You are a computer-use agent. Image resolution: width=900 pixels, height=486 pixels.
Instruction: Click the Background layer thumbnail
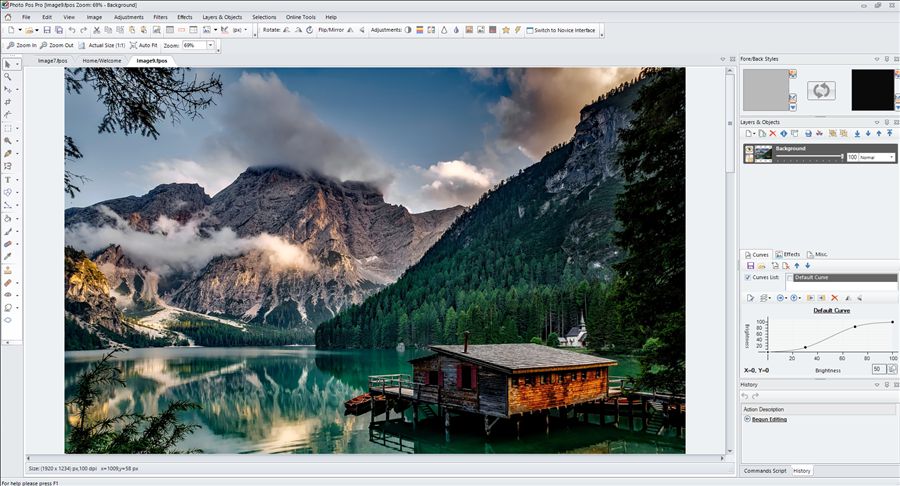763,154
